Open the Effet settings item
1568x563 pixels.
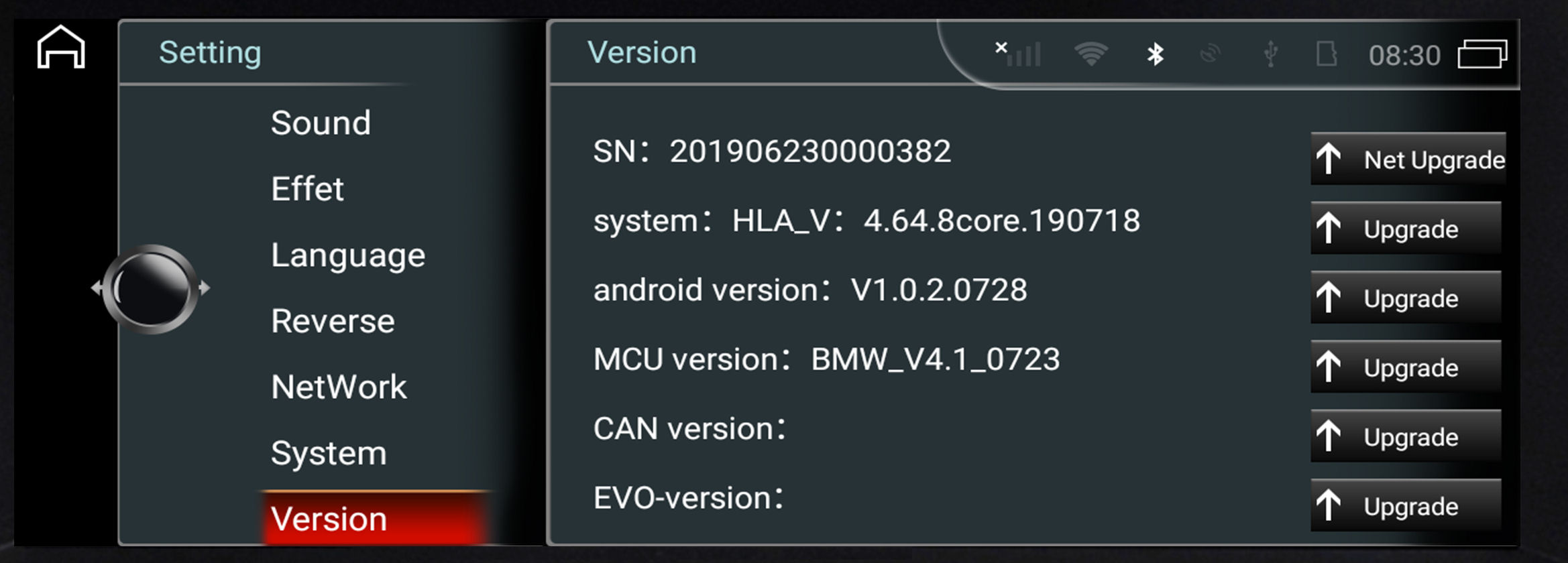tap(307, 189)
